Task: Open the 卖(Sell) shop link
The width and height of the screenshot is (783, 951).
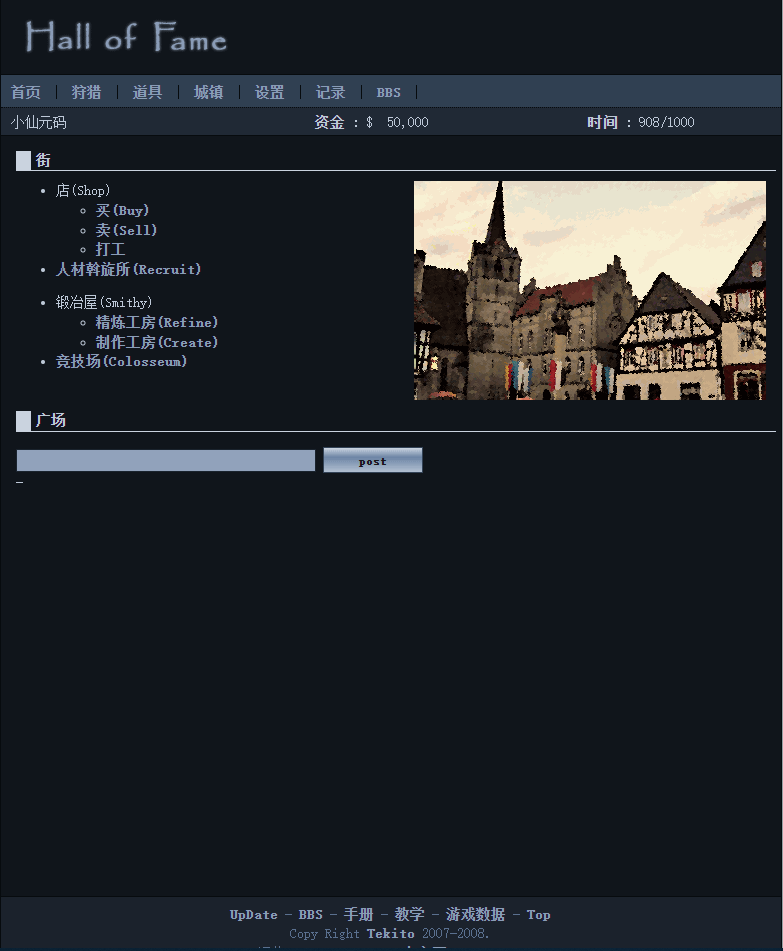Action: coord(126,230)
